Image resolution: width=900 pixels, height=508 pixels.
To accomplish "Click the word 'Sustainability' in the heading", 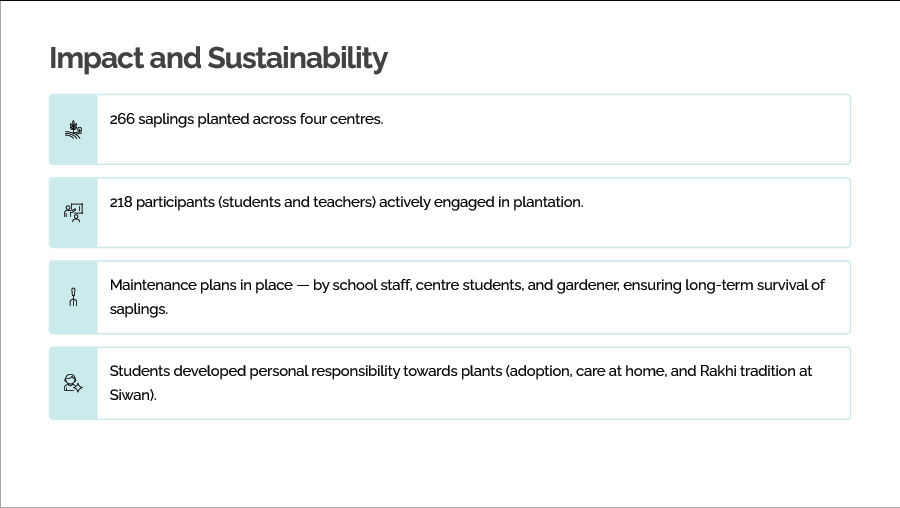I will (x=297, y=58).
